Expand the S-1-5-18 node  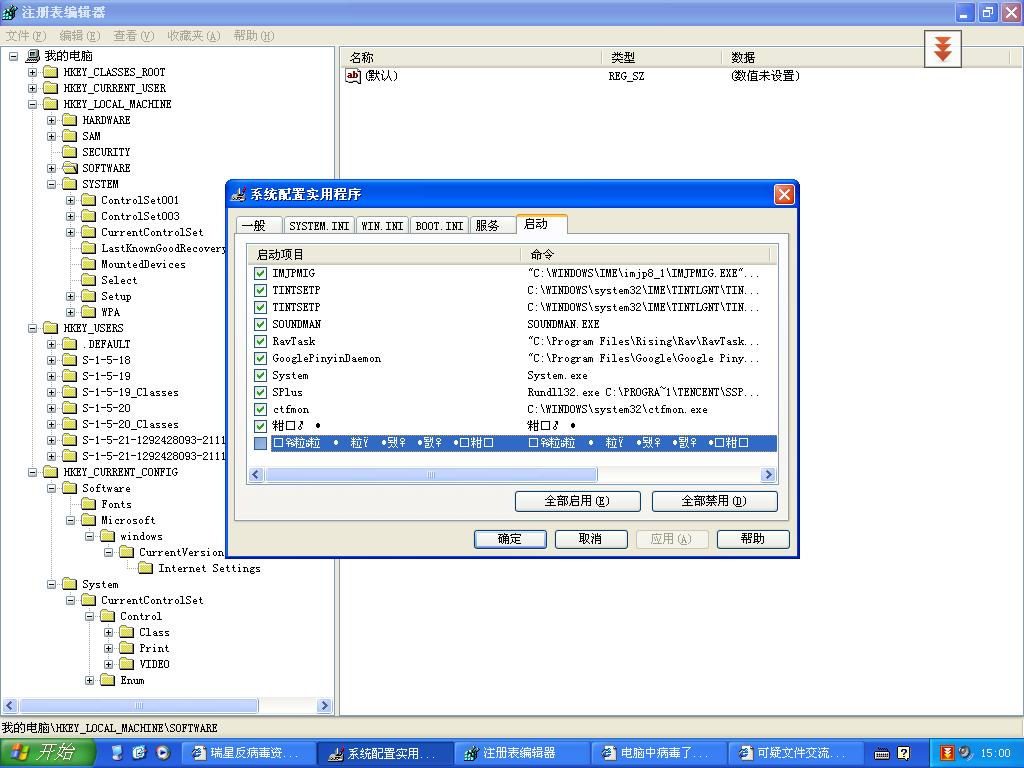[51, 360]
